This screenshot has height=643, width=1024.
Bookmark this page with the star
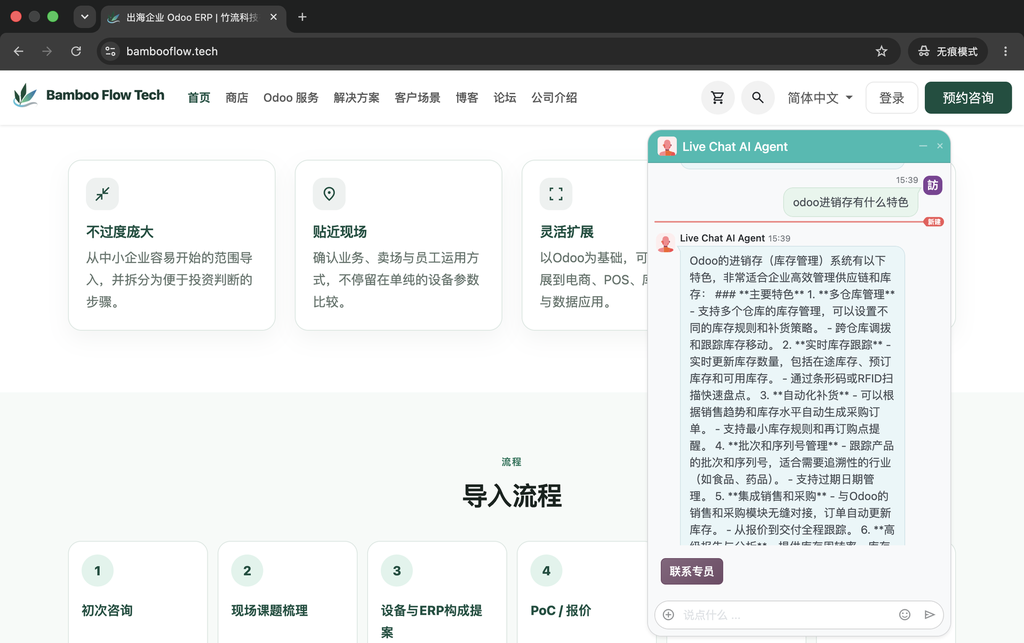(x=882, y=51)
